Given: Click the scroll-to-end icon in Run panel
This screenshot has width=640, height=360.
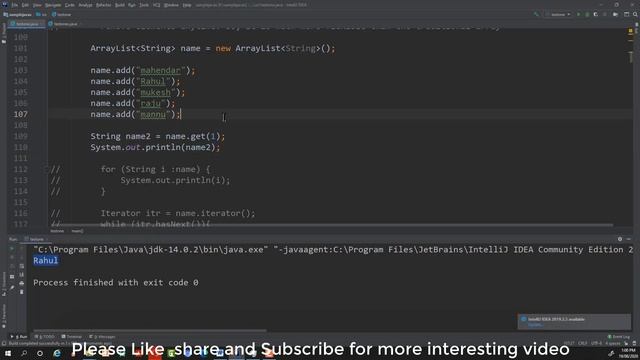Looking at the screenshot, I should coord(22,275).
